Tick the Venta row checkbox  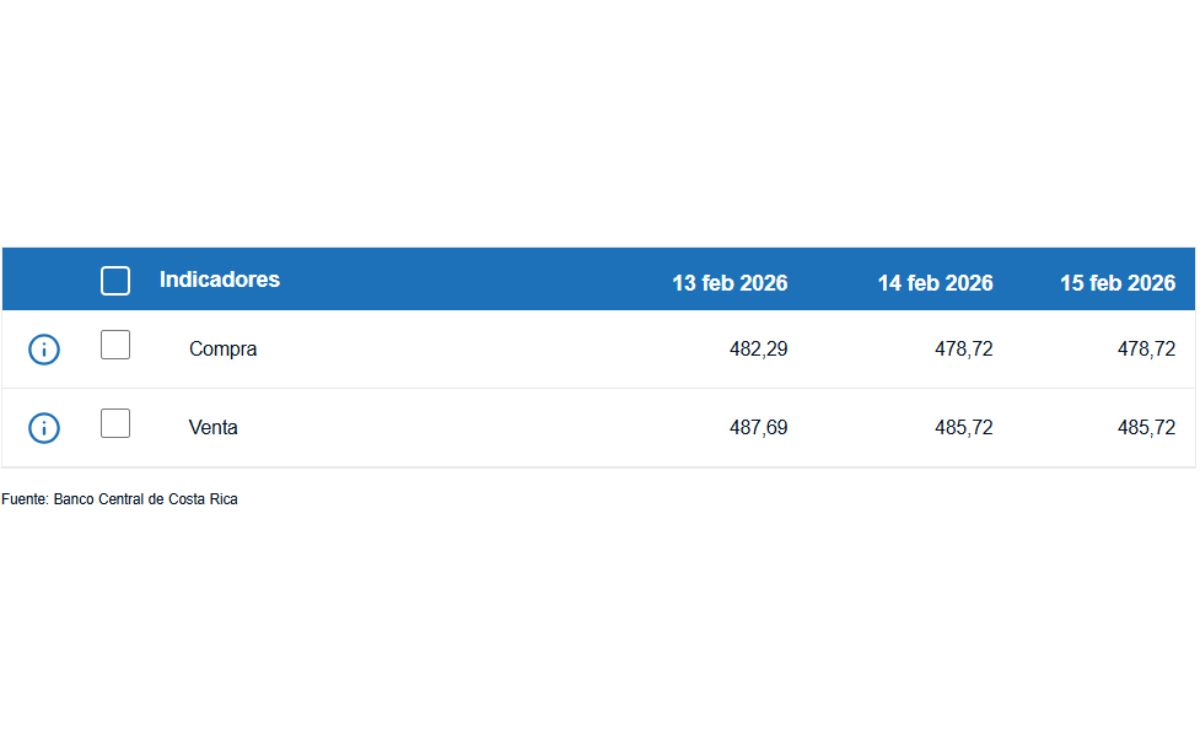tap(115, 423)
